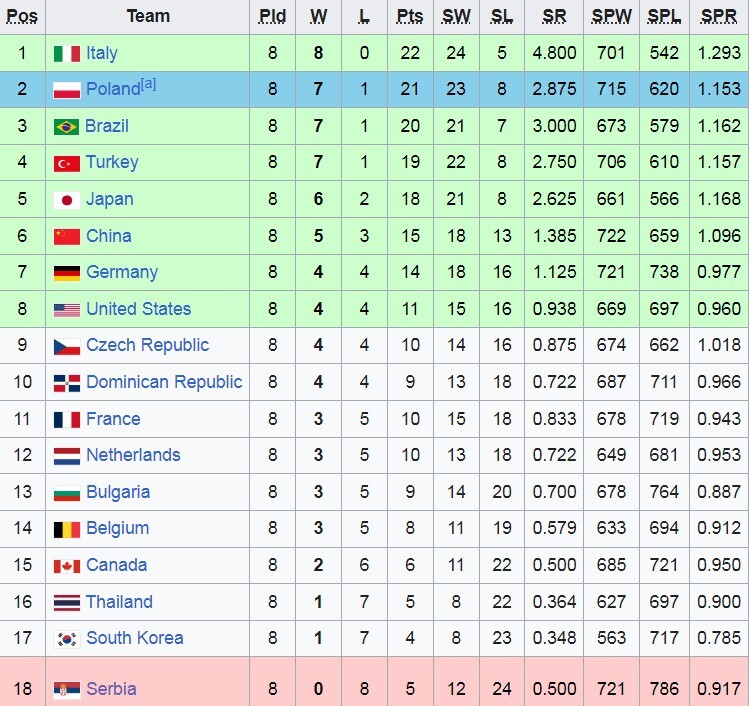Open the Thailand team link

pos(119,602)
